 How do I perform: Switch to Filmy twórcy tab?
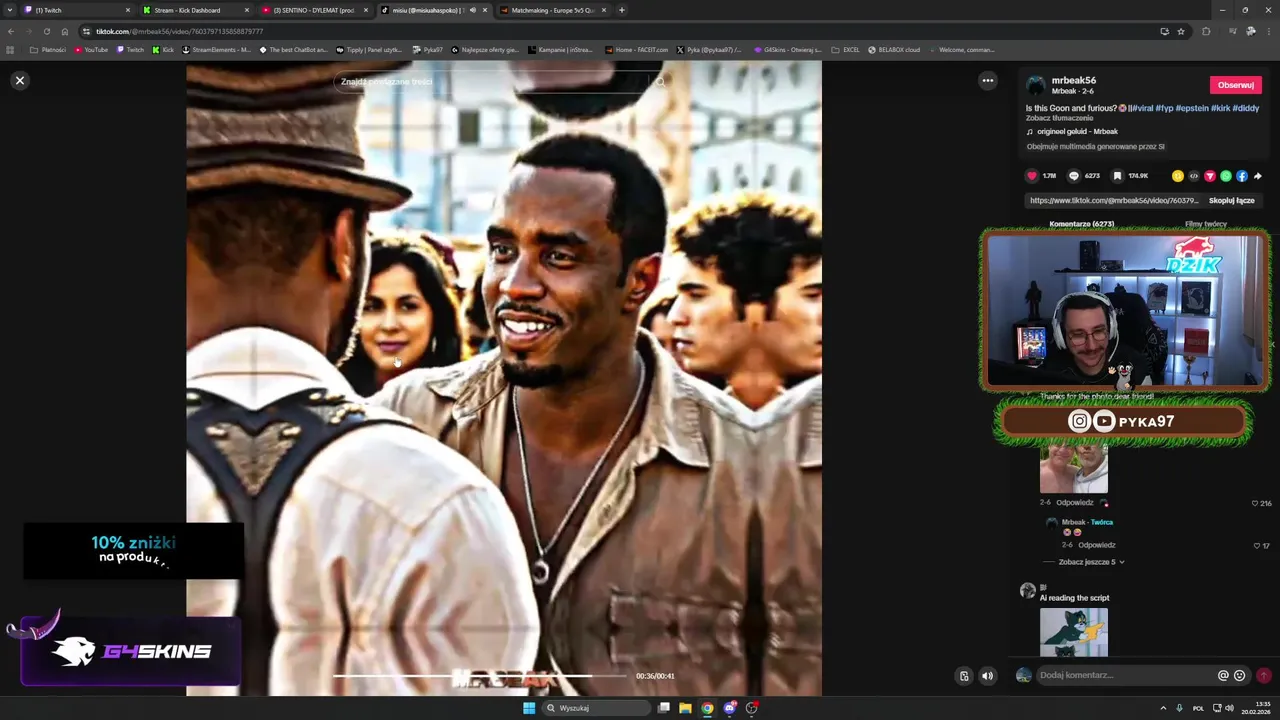1206,224
